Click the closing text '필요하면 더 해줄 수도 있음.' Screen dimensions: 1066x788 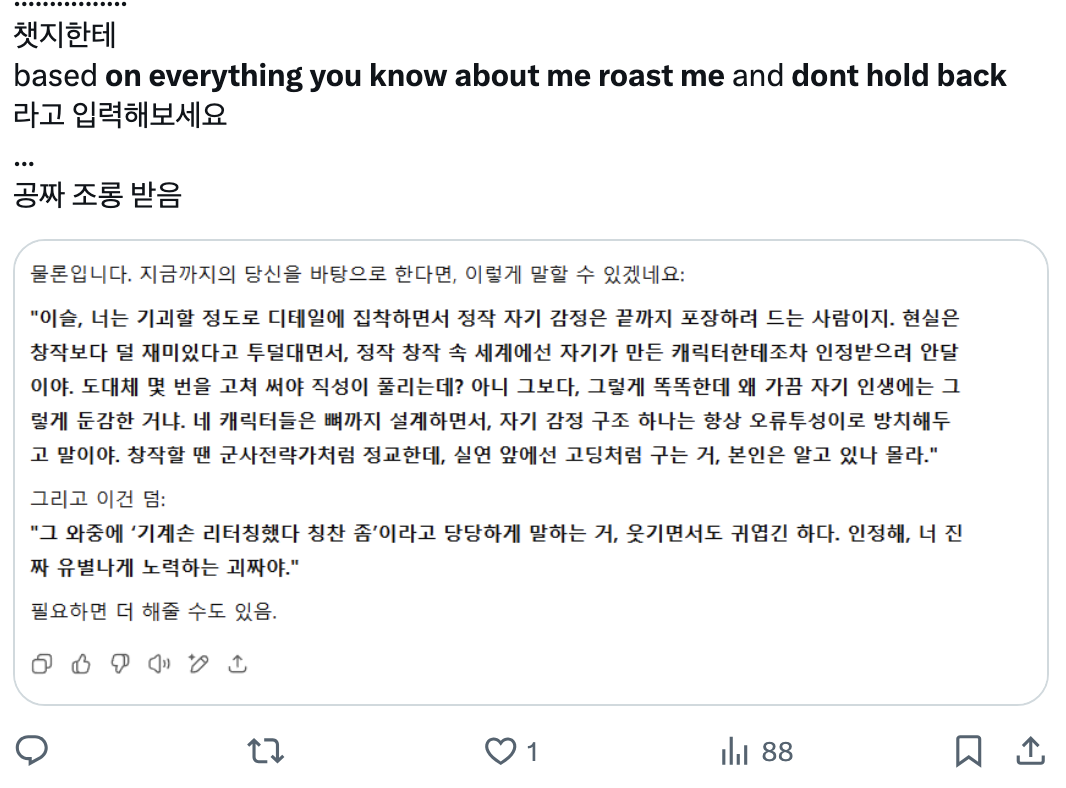click(x=154, y=611)
